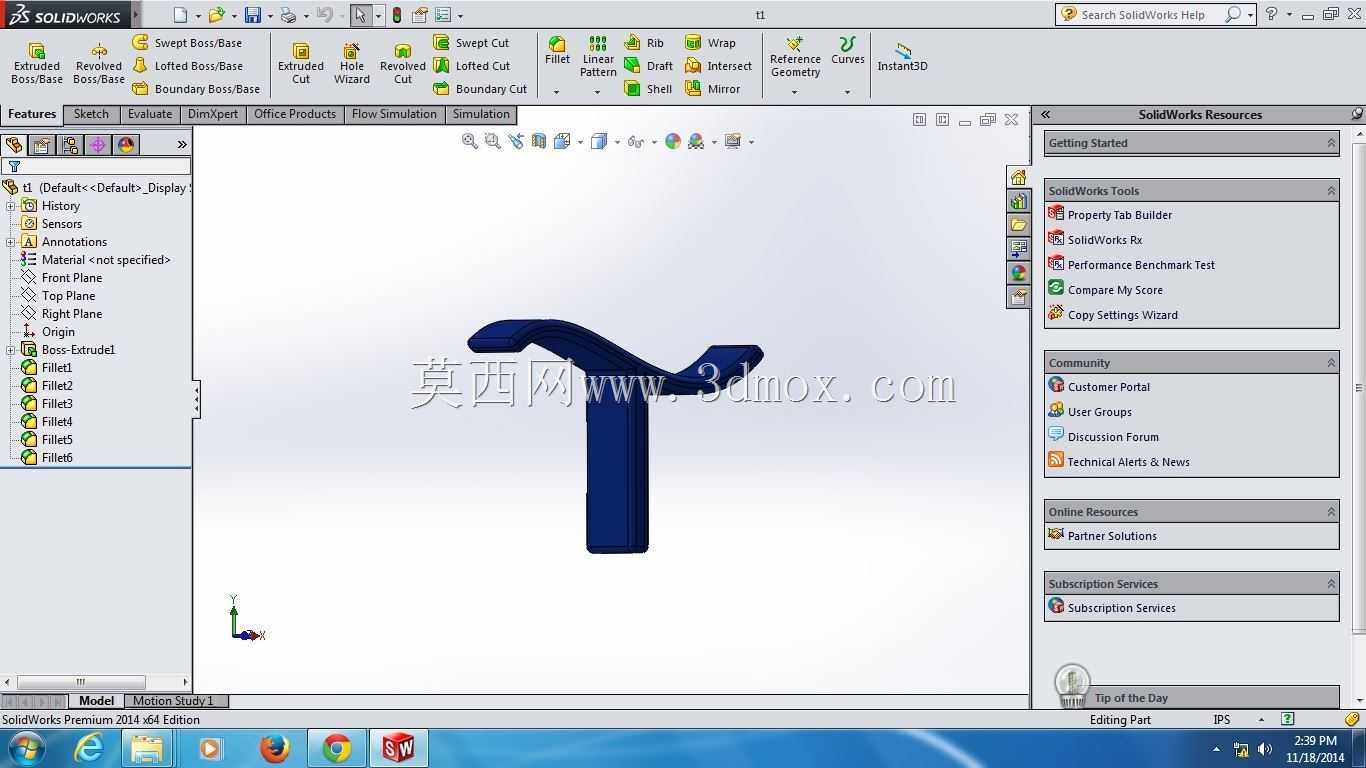
Task: Select Fillet3 in the feature tree
Action: 57,404
